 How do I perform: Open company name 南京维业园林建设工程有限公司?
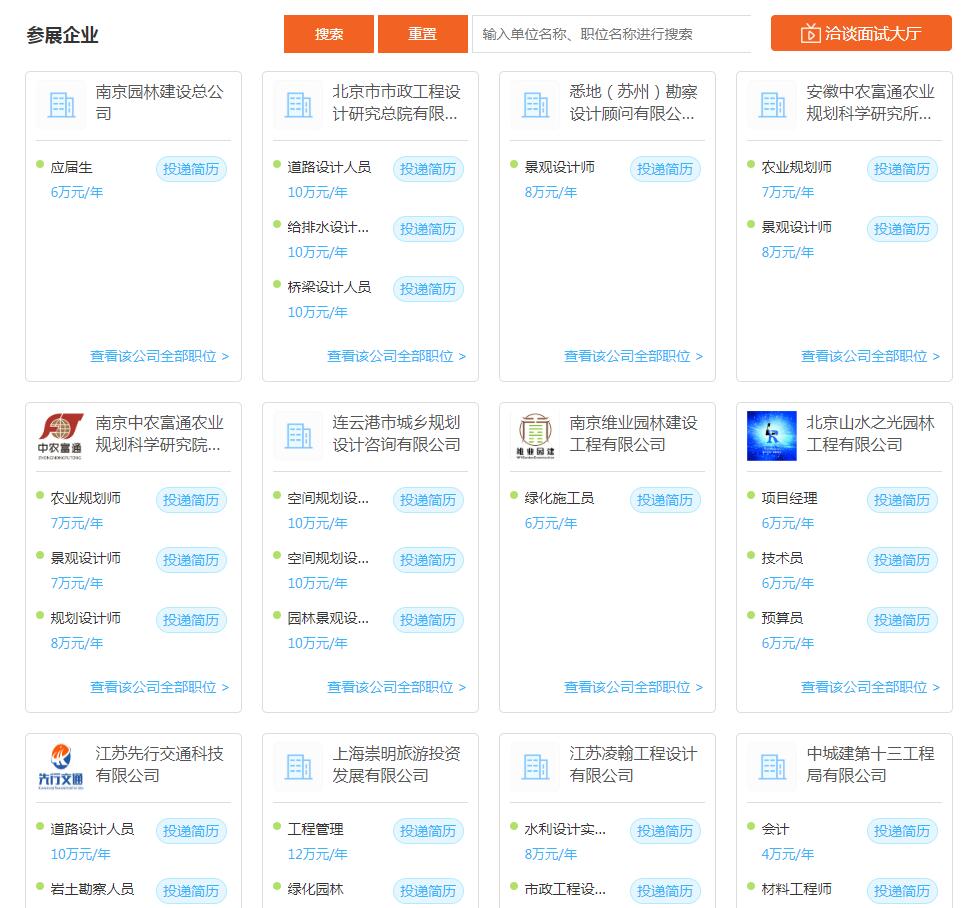click(x=633, y=434)
